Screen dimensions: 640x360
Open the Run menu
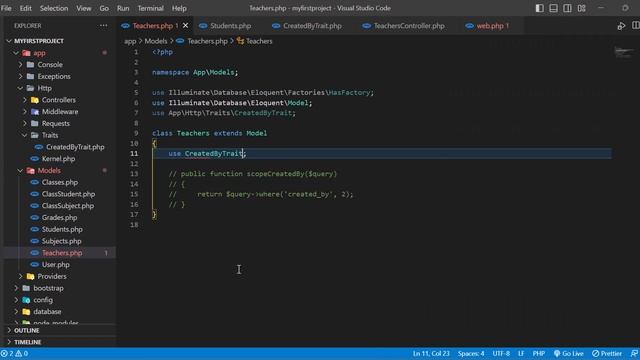tap(123, 8)
